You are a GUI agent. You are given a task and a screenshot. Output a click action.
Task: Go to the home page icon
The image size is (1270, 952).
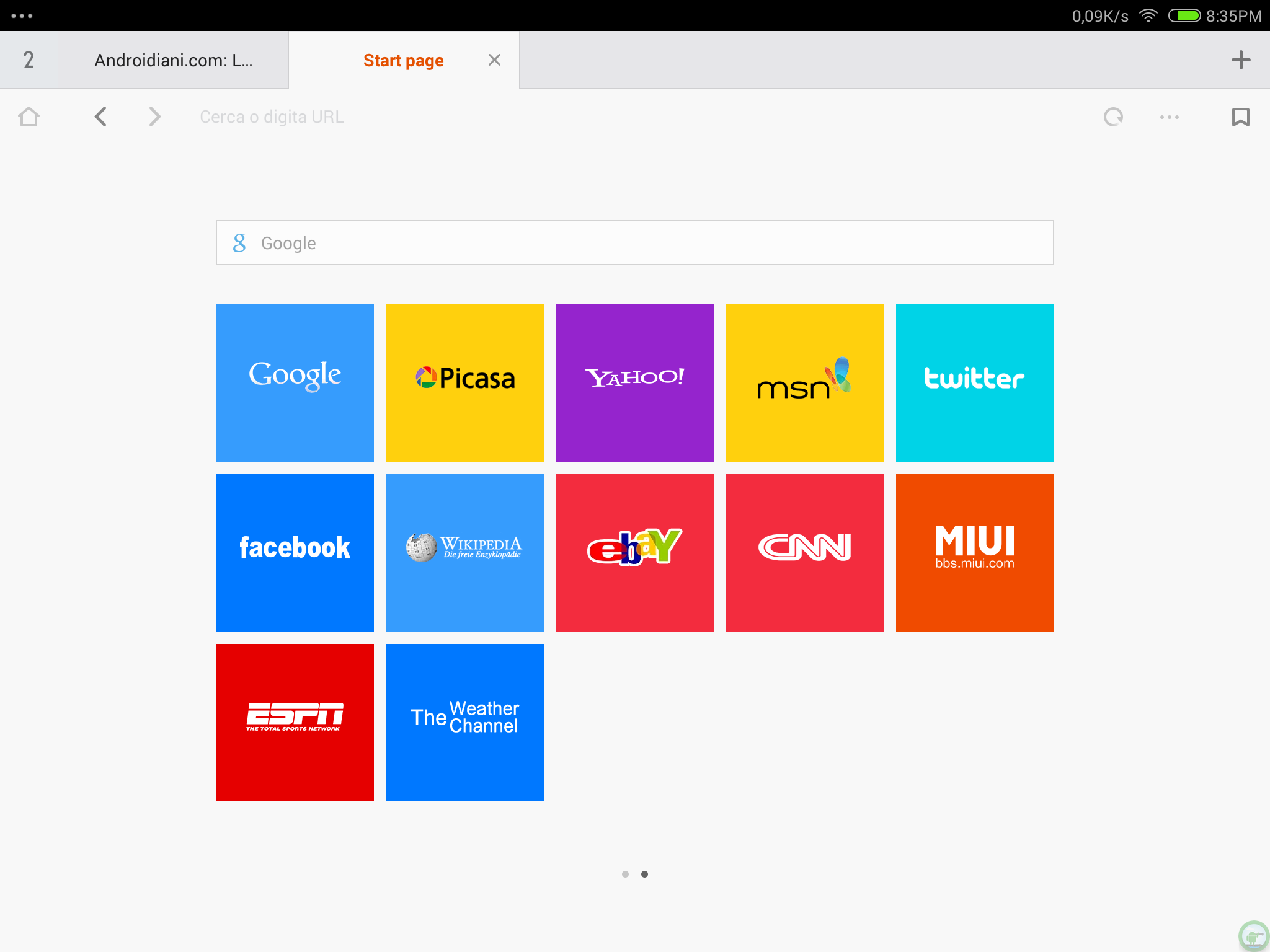tap(29, 117)
